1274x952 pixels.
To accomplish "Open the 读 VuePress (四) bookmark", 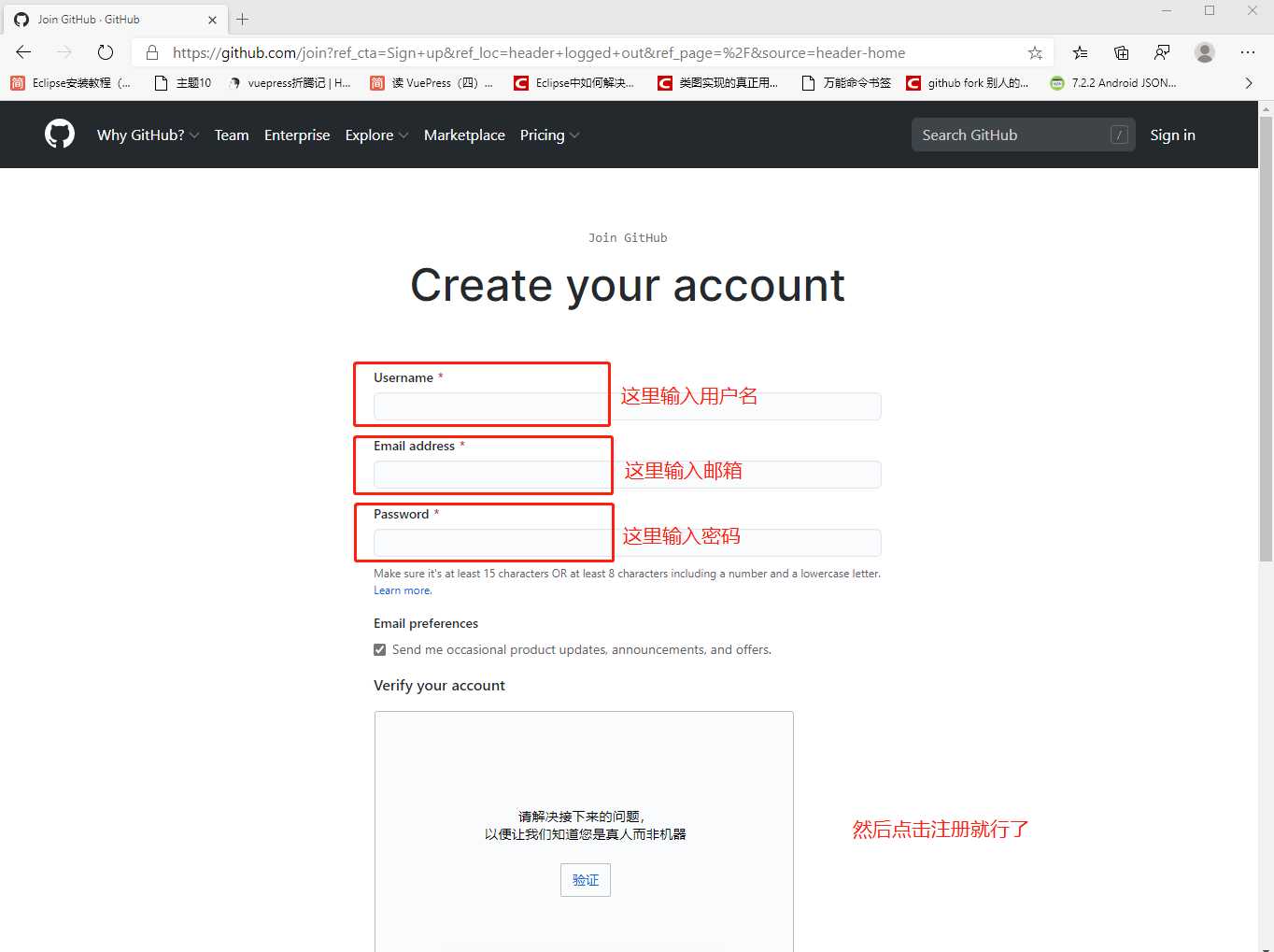I will coord(432,83).
